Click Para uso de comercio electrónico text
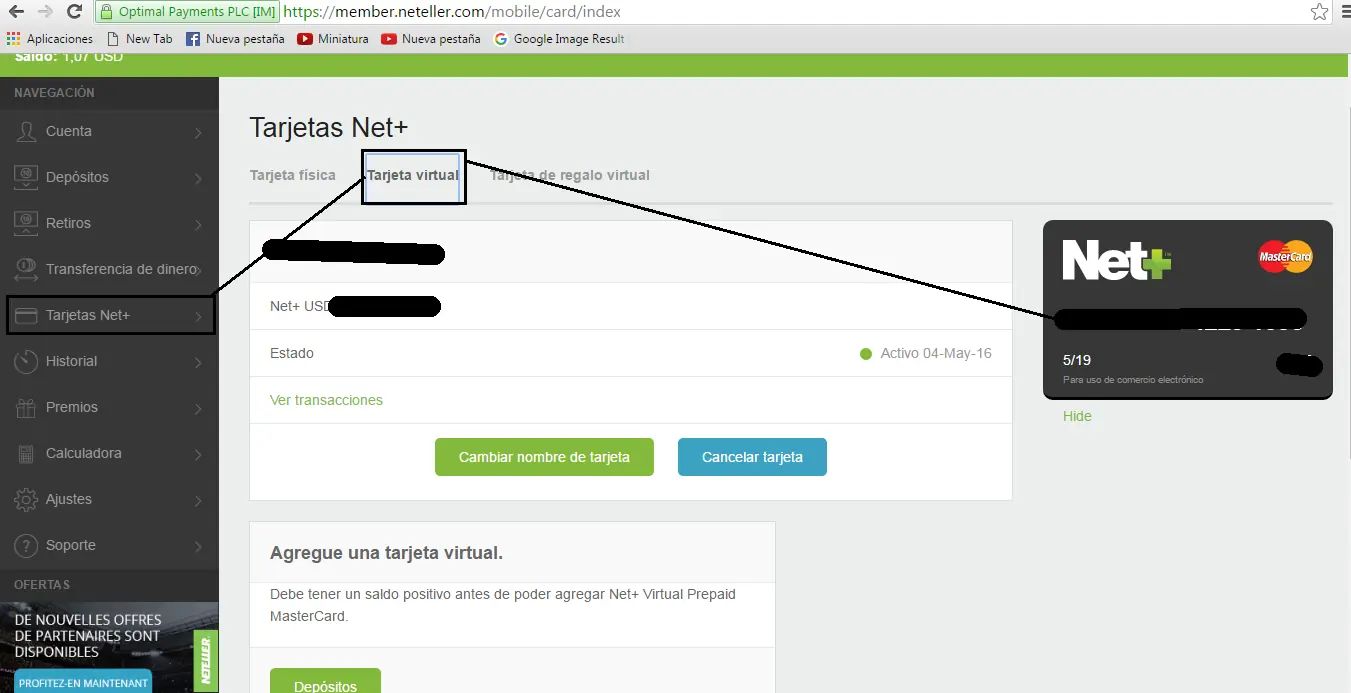This screenshot has width=1351, height=693. click(x=1133, y=380)
